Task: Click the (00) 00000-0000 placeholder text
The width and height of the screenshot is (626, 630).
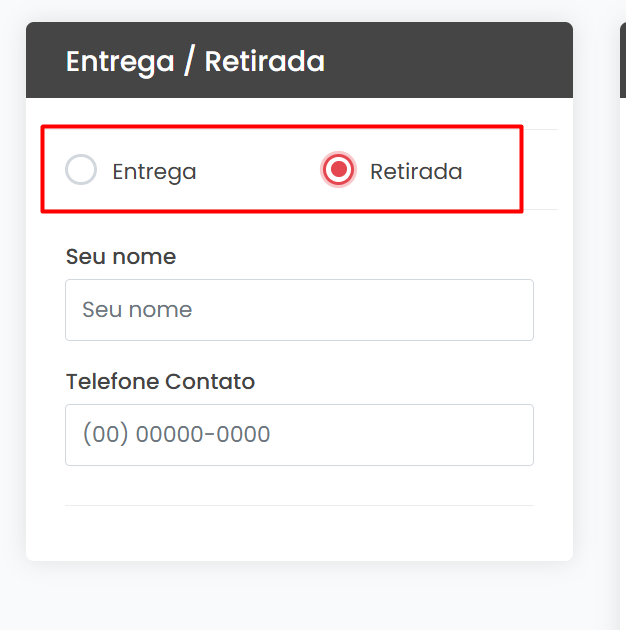Action: [x=176, y=435]
